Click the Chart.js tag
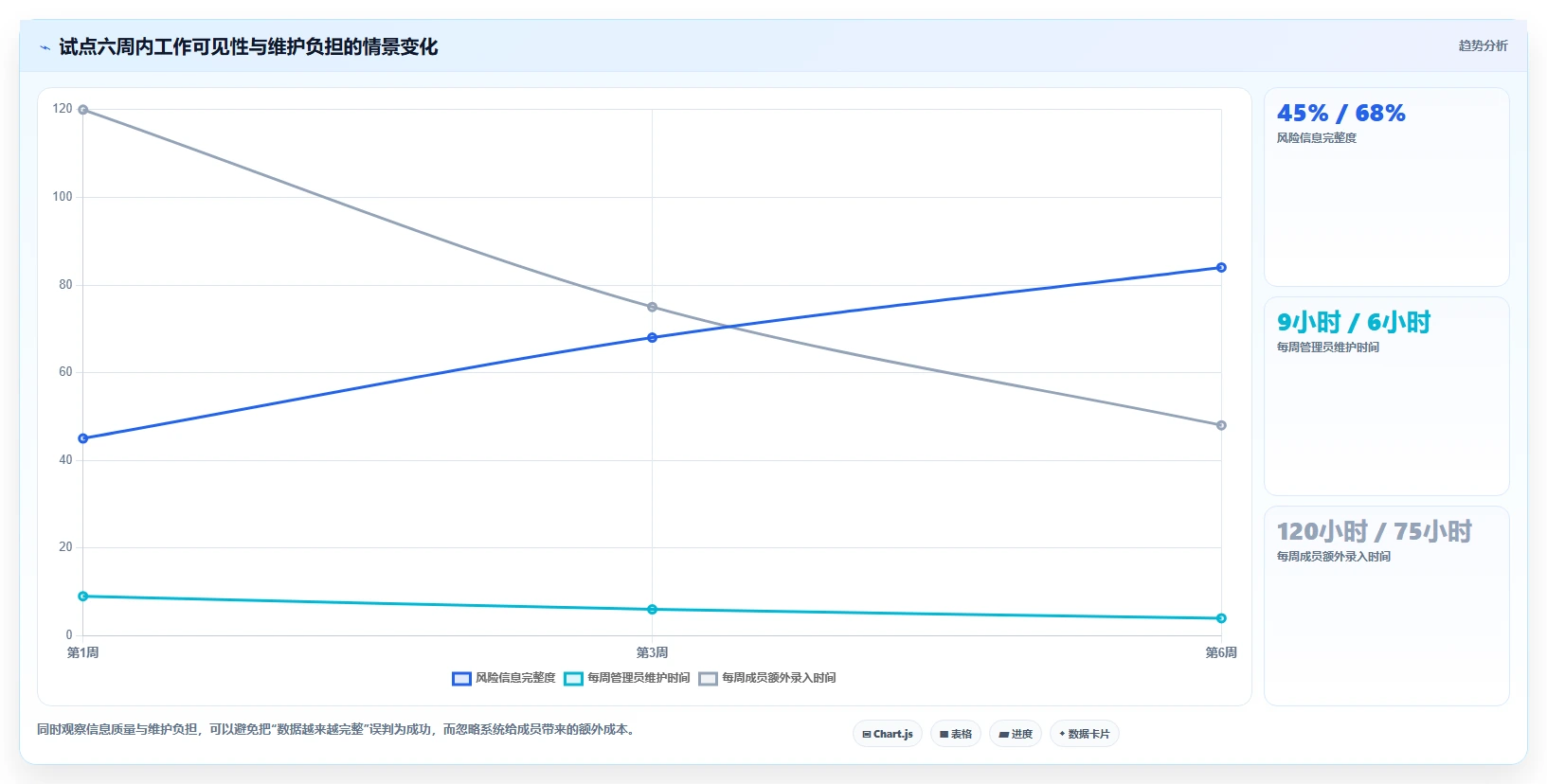The width and height of the screenshot is (1547, 784). click(888, 734)
